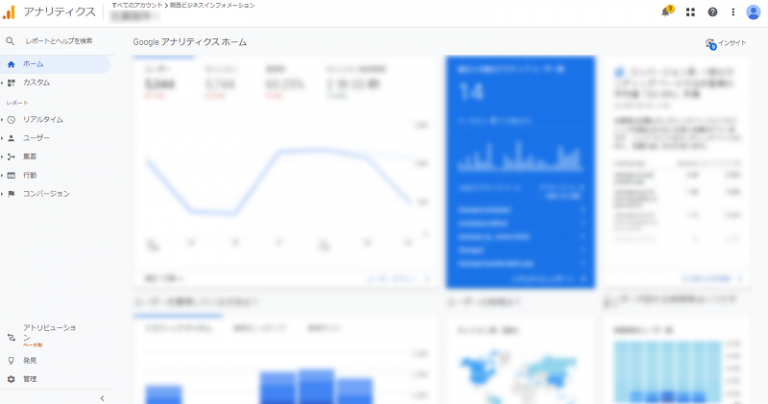Click the world map country chart
Screen dimensions: 768x404
[520, 376]
